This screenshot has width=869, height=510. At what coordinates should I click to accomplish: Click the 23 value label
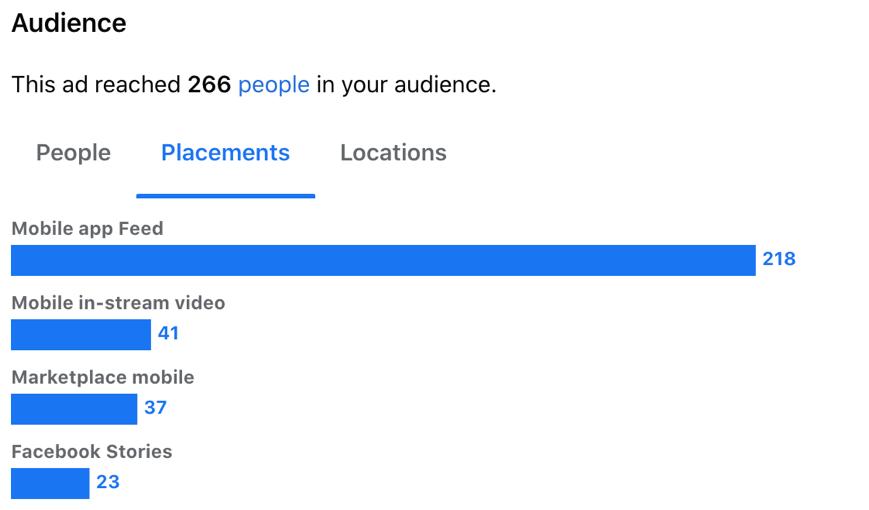pyautogui.click(x=108, y=482)
